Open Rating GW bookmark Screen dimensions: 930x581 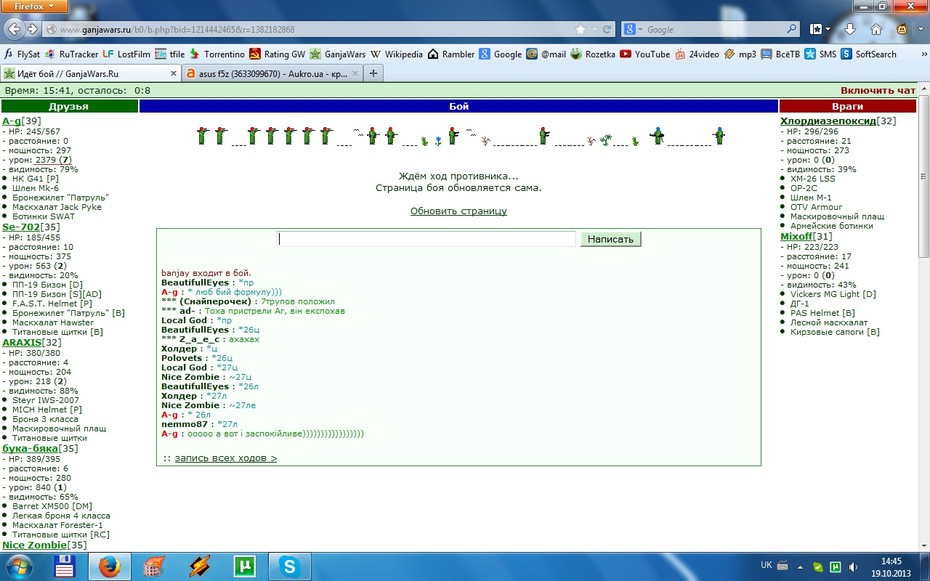[x=278, y=54]
